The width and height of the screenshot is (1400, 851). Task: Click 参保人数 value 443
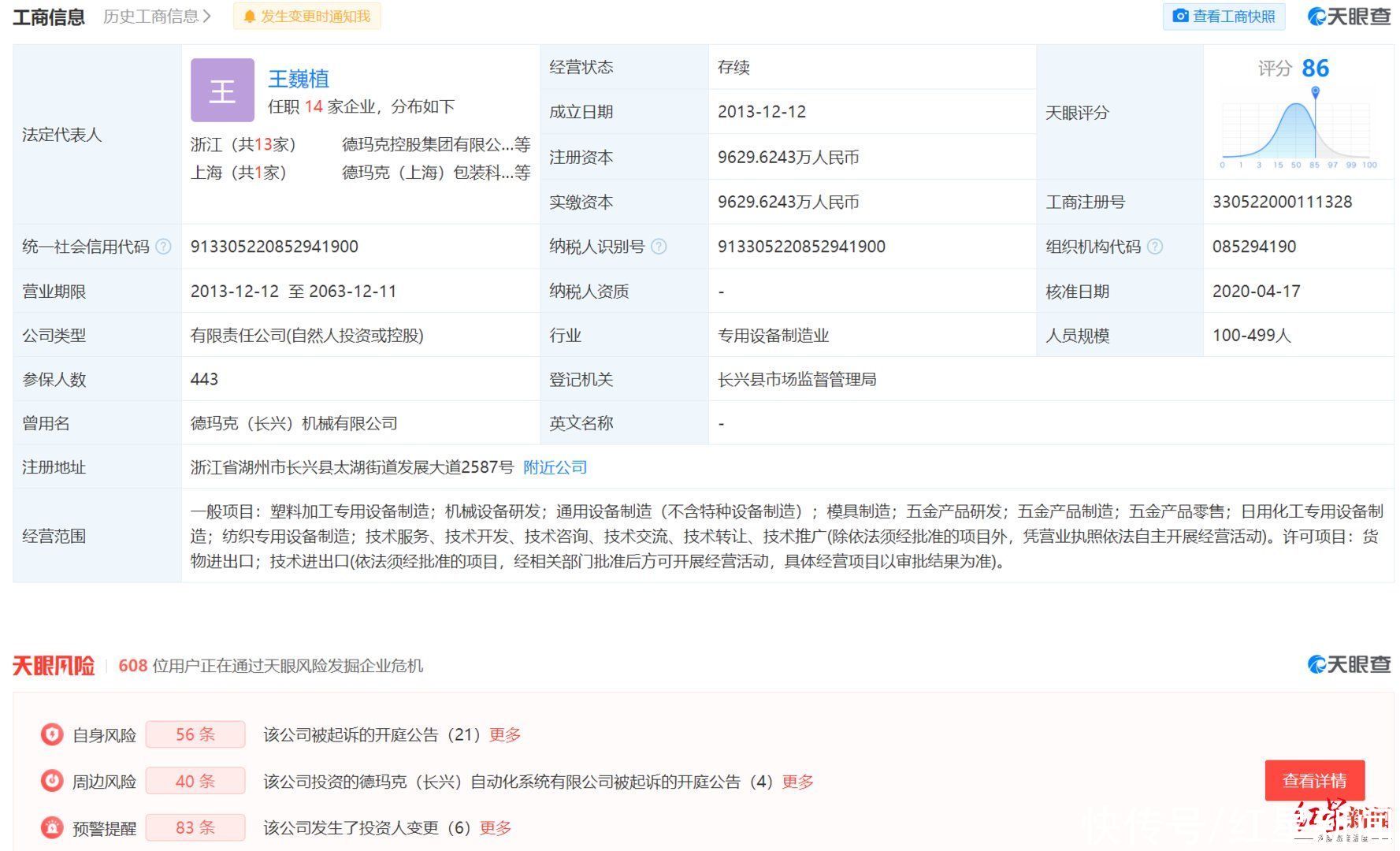point(204,380)
